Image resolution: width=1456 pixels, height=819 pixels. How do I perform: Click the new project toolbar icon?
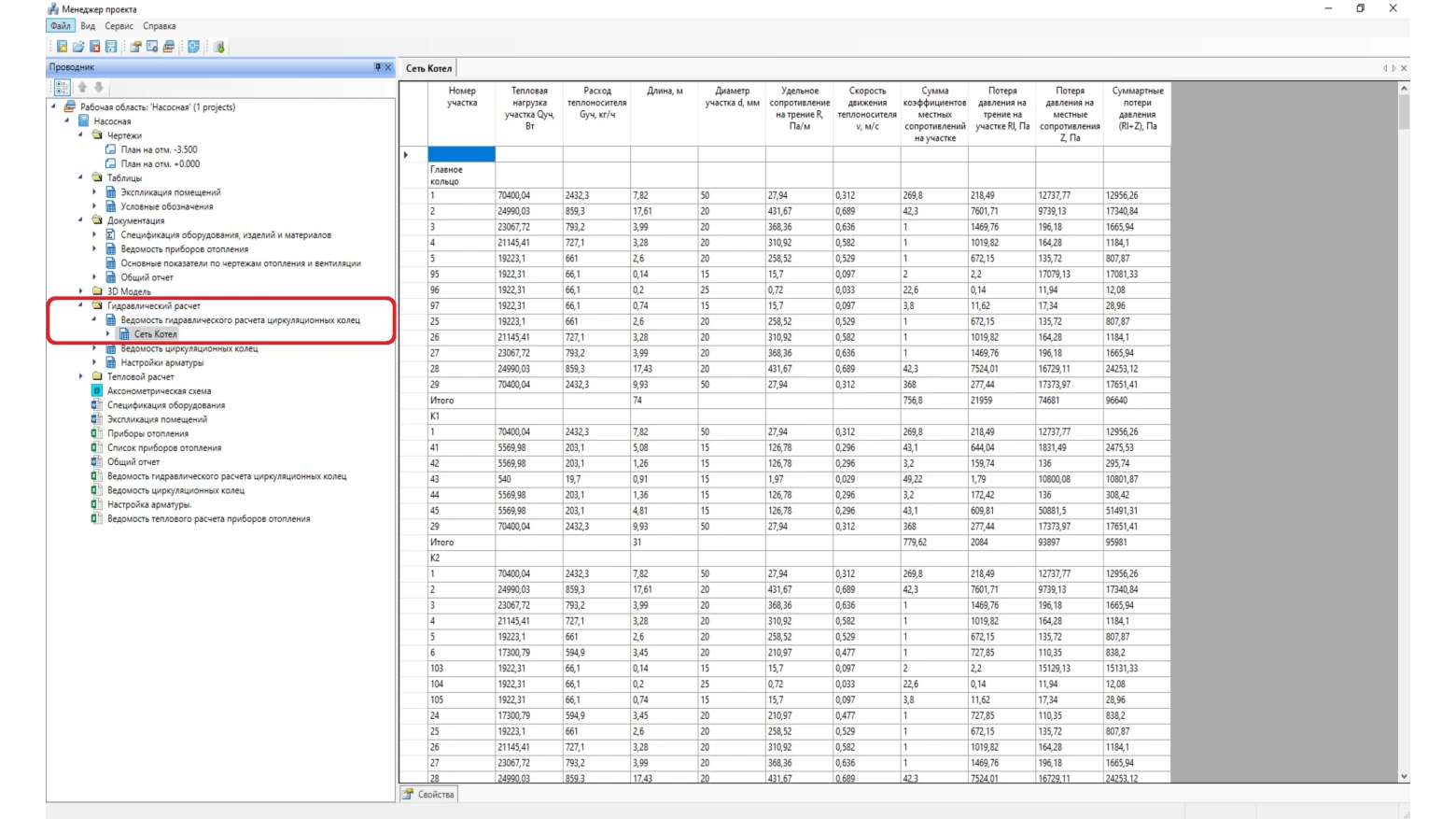pyautogui.click(x=62, y=47)
